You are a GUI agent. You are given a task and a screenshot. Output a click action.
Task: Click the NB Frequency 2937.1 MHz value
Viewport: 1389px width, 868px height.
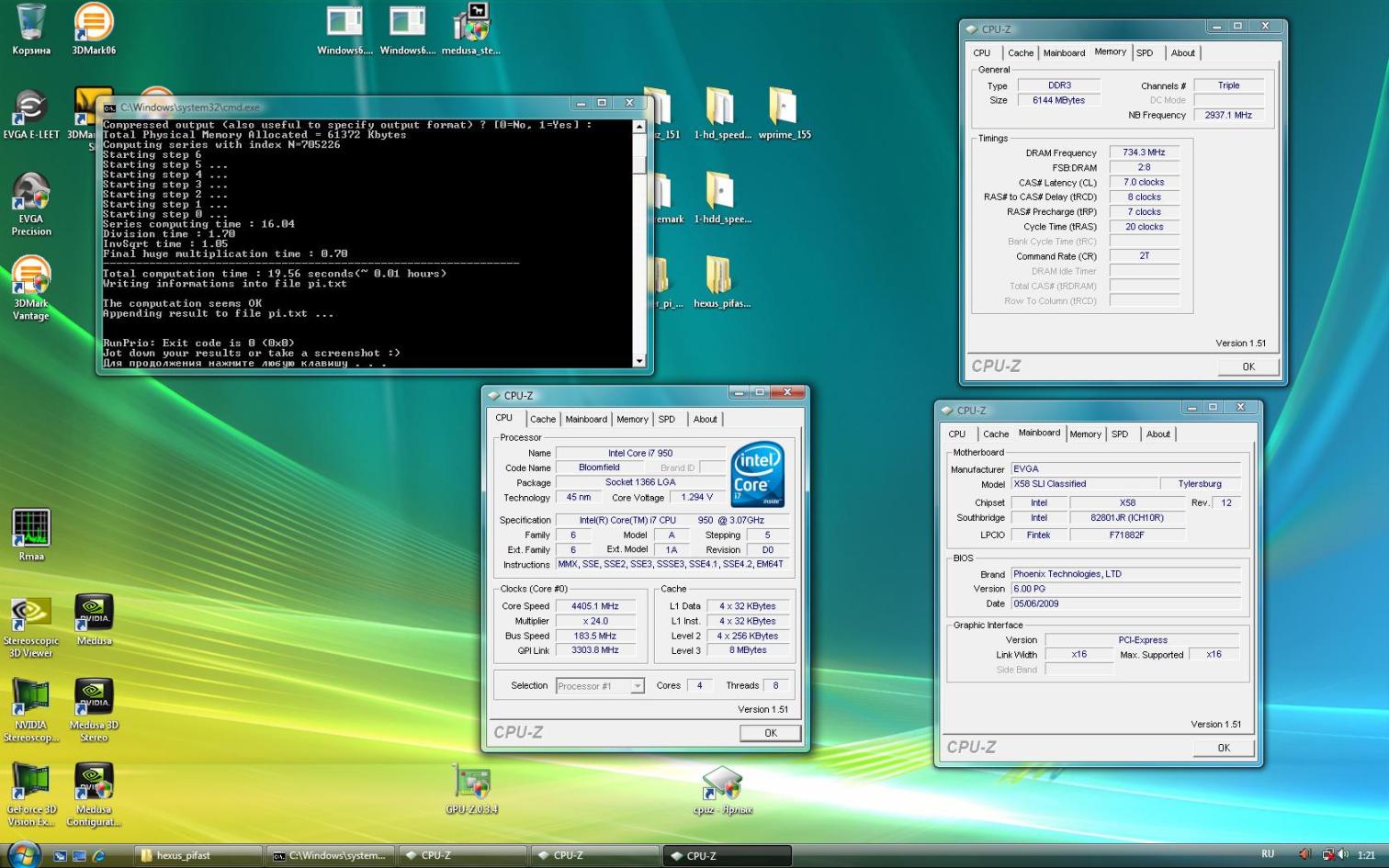tap(1229, 115)
